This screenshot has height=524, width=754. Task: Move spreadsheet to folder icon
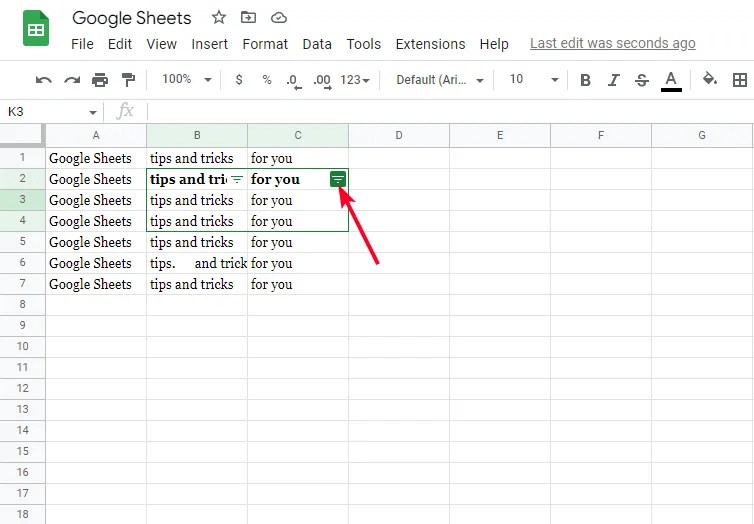click(248, 18)
